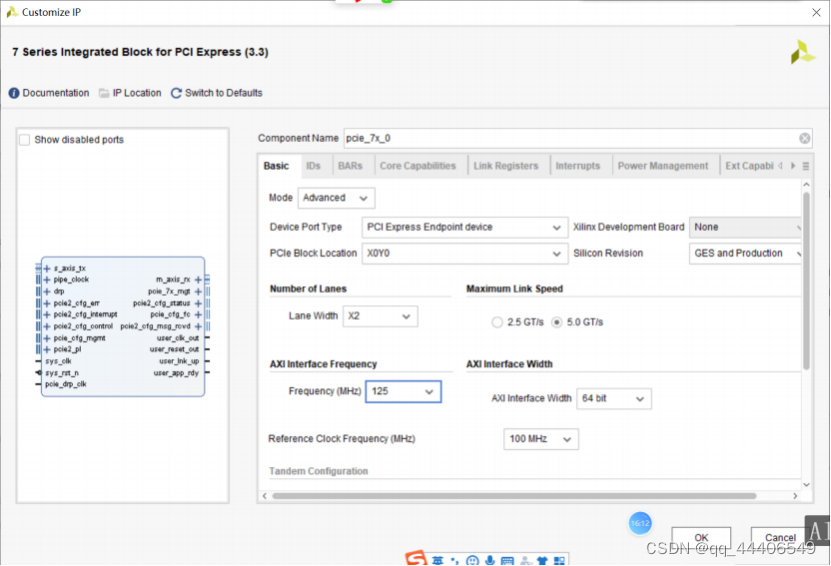This screenshot has width=831, height=566.
Task: Switch to the Link Registers tab
Action: [x=506, y=166]
